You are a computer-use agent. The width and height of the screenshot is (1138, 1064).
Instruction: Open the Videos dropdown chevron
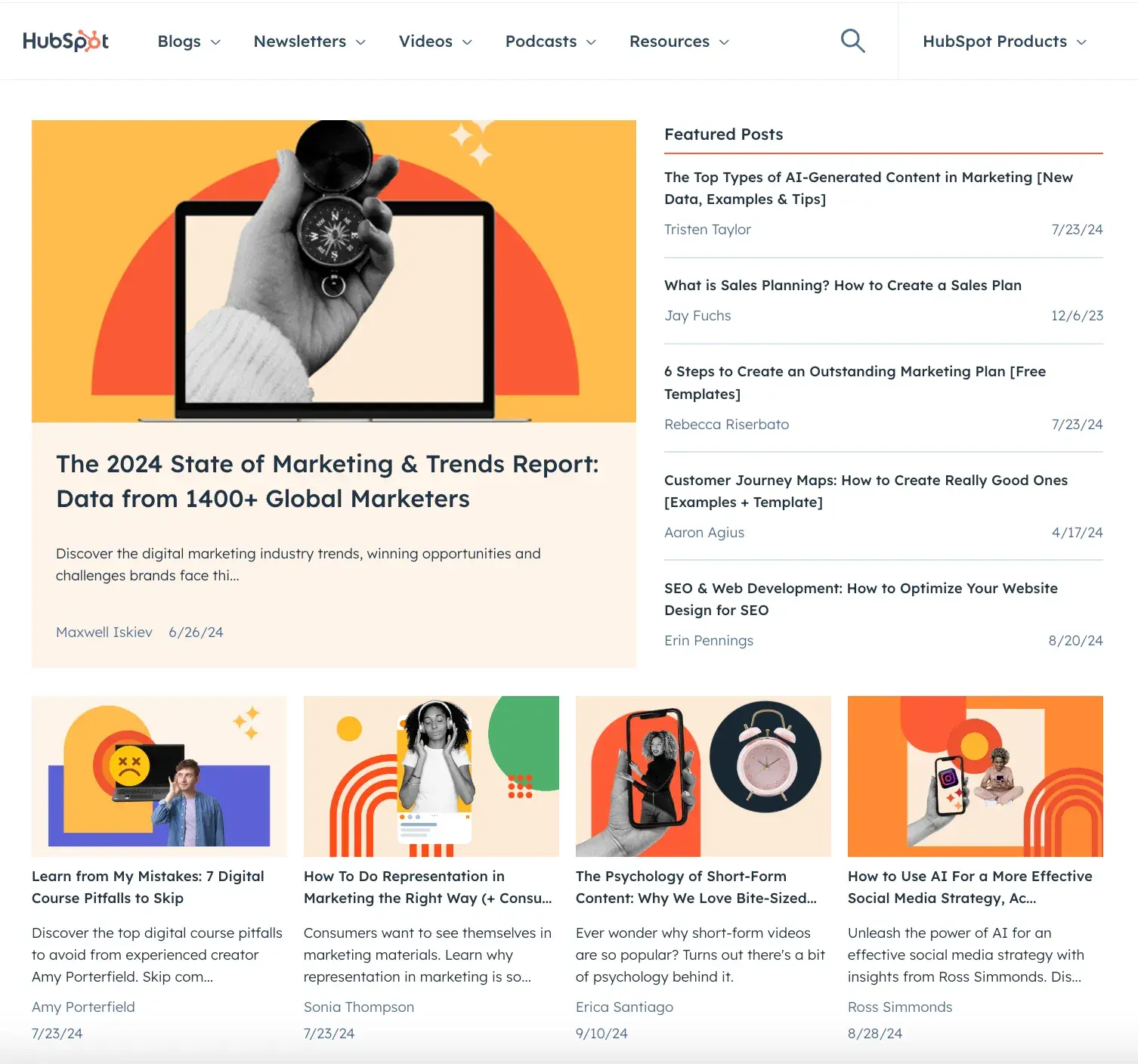tap(467, 42)
